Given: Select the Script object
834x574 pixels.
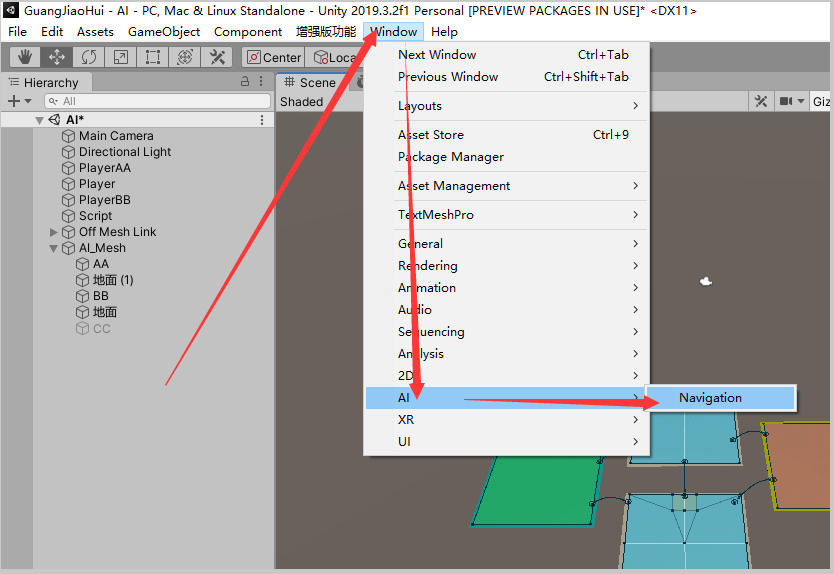Looking at the screenshot, I should point(95,215).
